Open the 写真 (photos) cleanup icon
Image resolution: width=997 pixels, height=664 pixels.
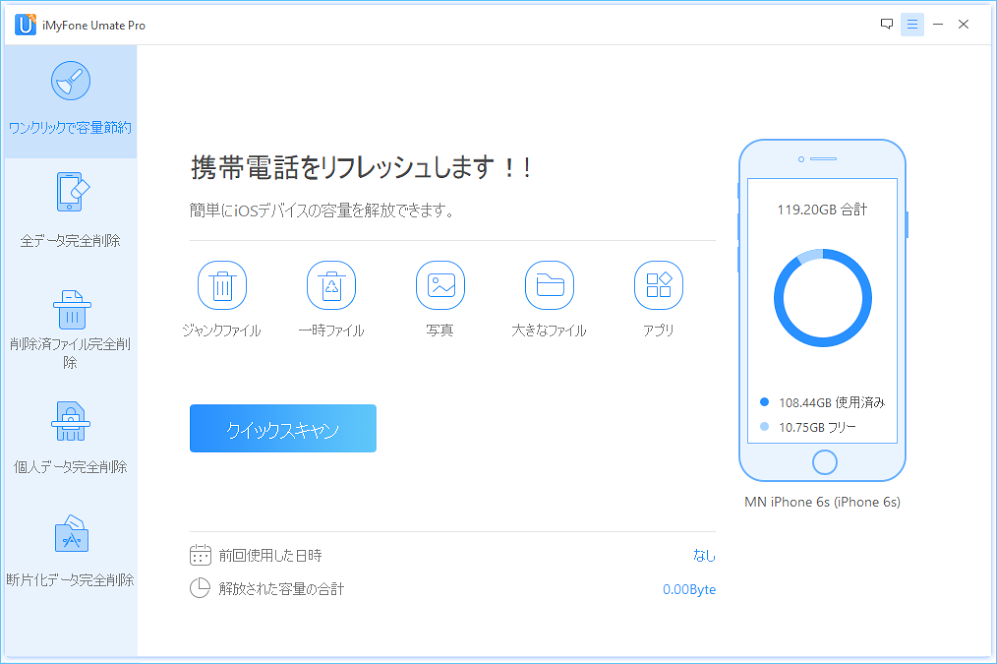coord(440,284)
